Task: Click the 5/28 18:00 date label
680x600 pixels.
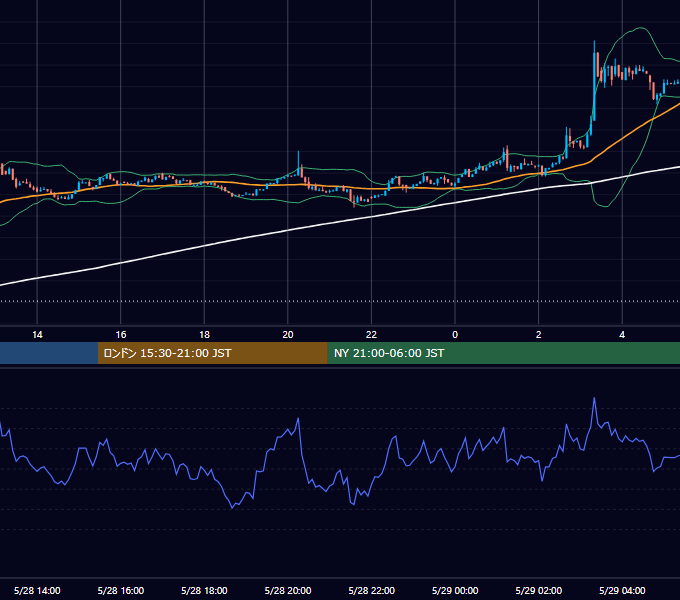Action: pos(204,590)
